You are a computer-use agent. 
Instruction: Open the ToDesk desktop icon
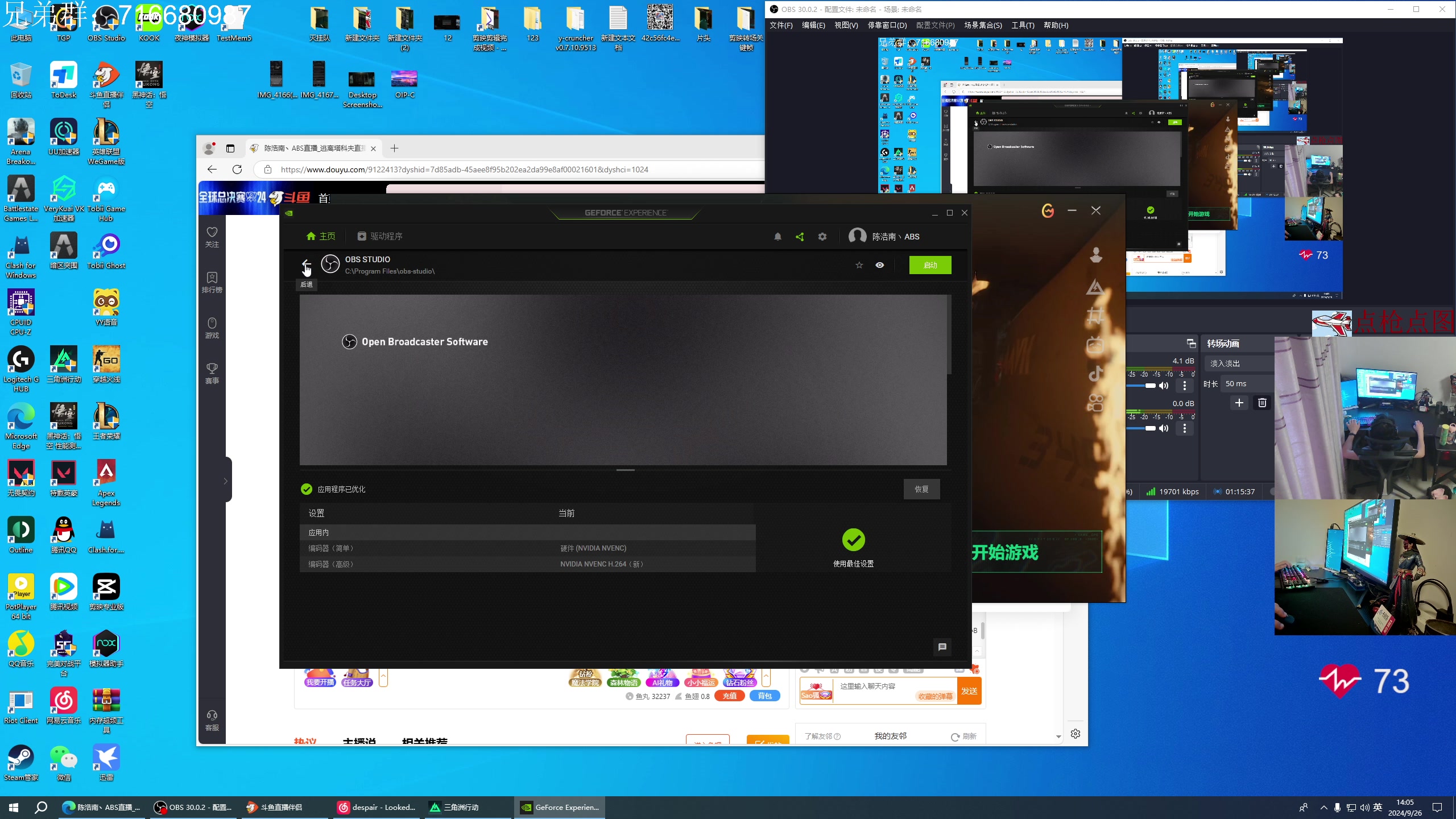64,81
